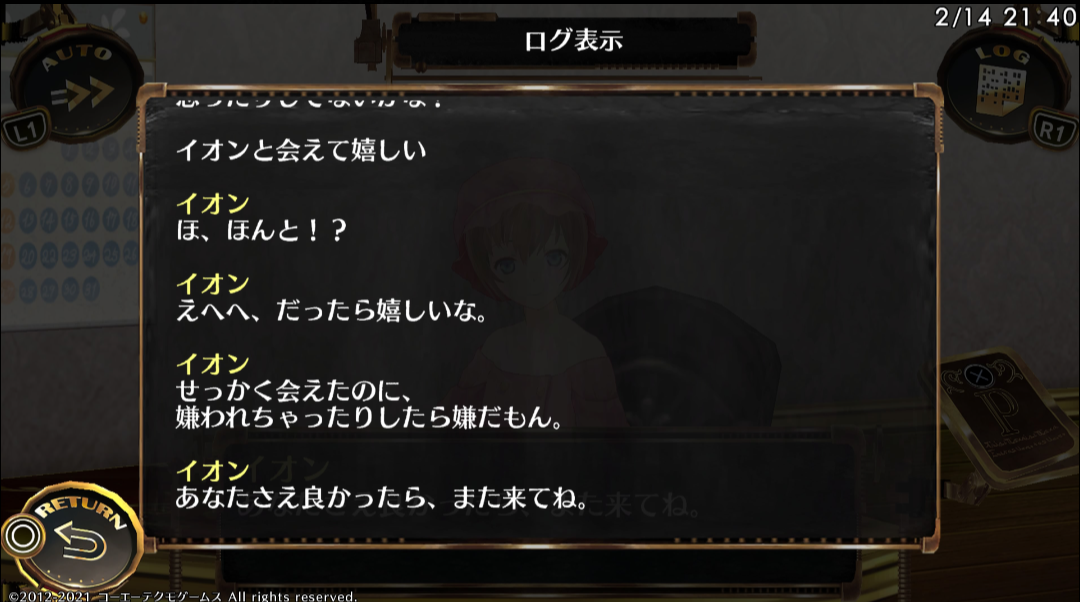Click the partially hidden top log line
Screen dimensions: 1080x602
click(309, 103)
